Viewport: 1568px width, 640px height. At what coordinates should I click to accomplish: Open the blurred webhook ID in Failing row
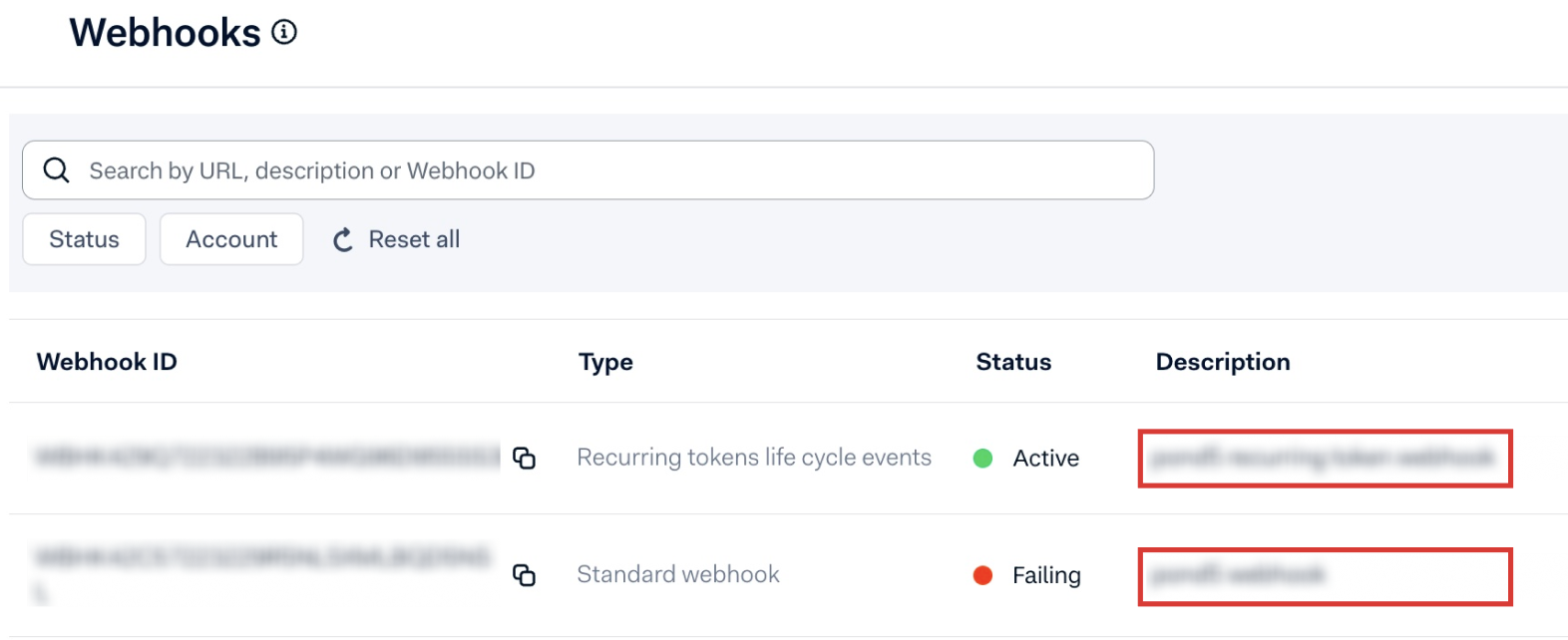[262, 574]
